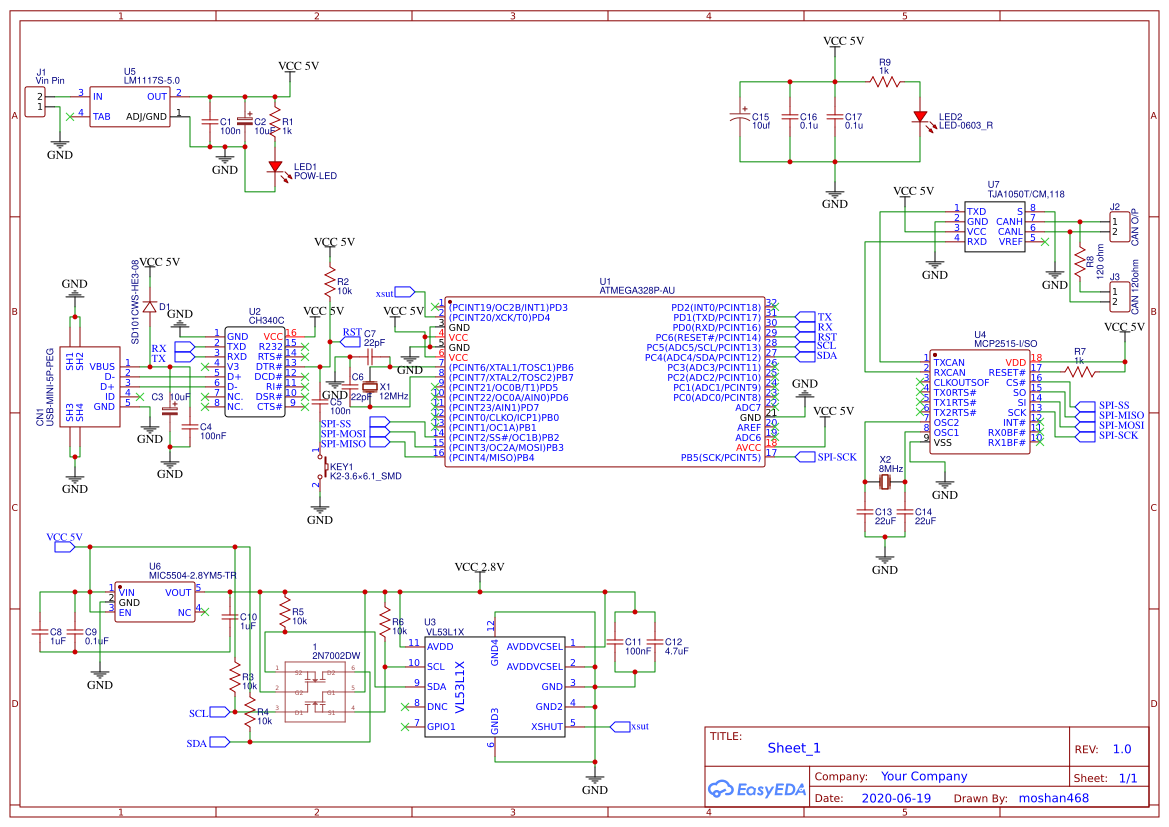The height and width of the screenshot is (827, 1169).
Task: Click the EasyEDA logo
Action: pos(757,790)
